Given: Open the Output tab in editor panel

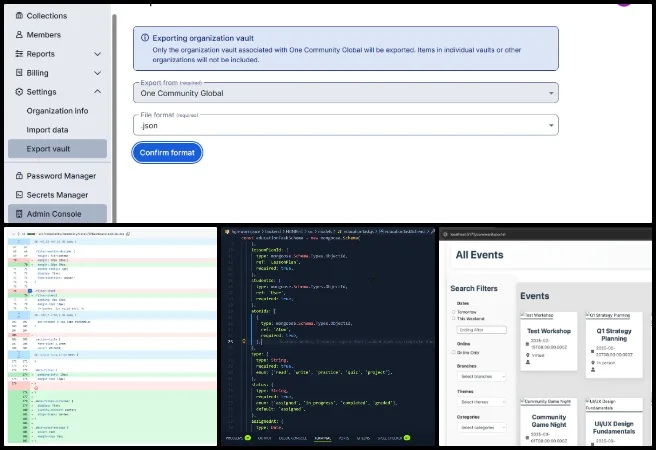Looking at the screenshot, I should (x=264, y=438).
